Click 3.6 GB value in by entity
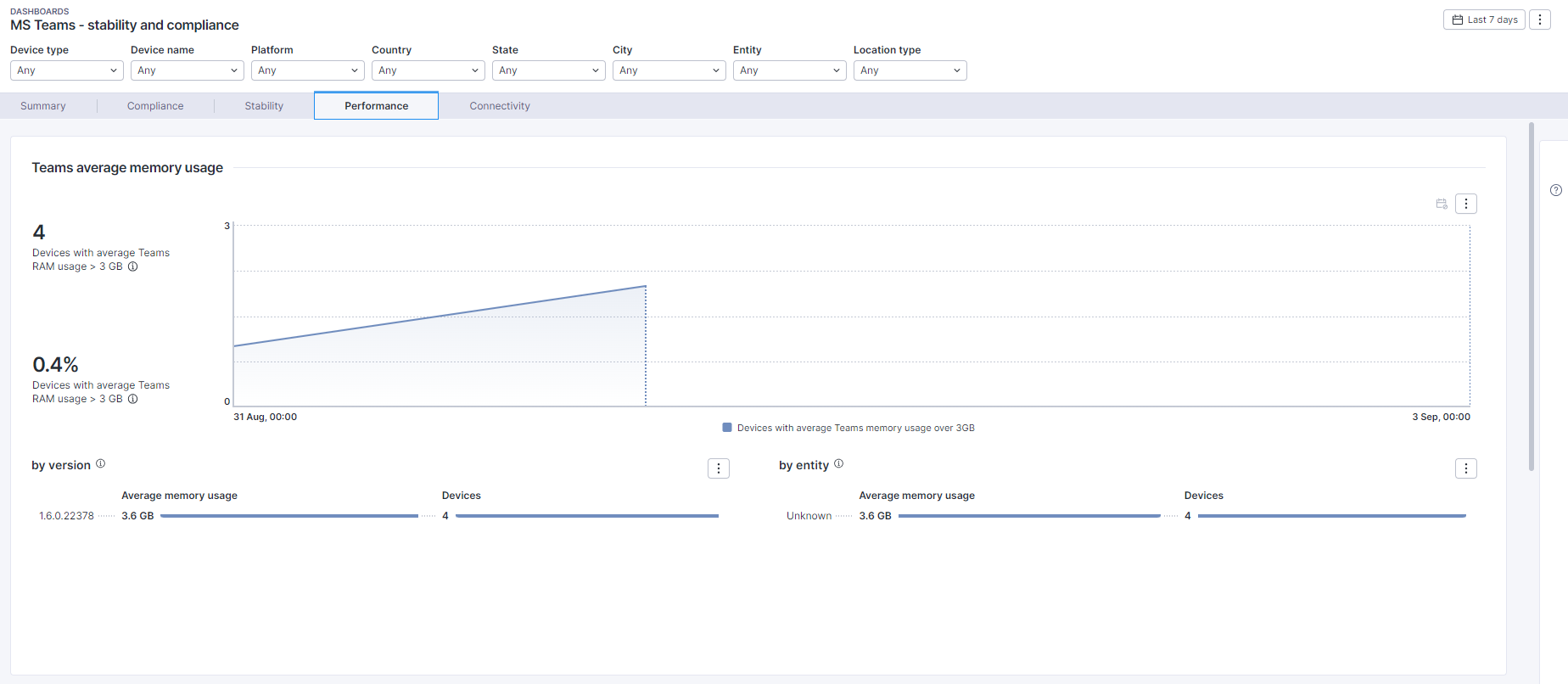 (875, 516)
